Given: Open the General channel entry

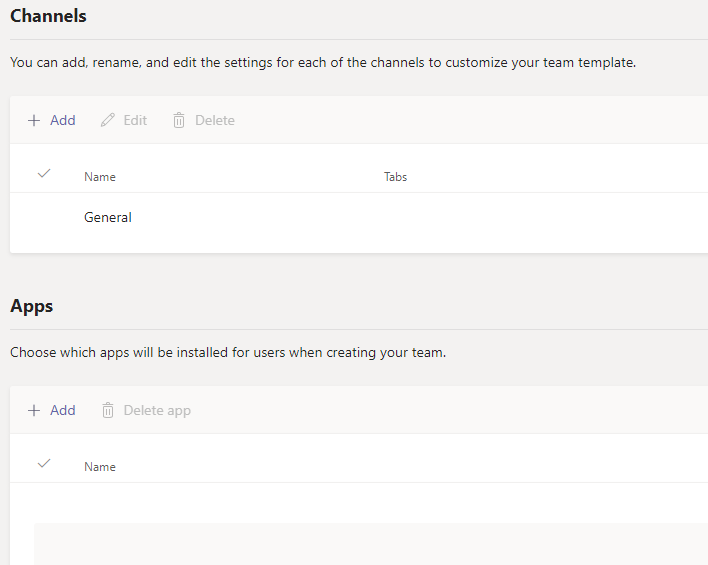Looking at the screenshot, I should point(108,218).
